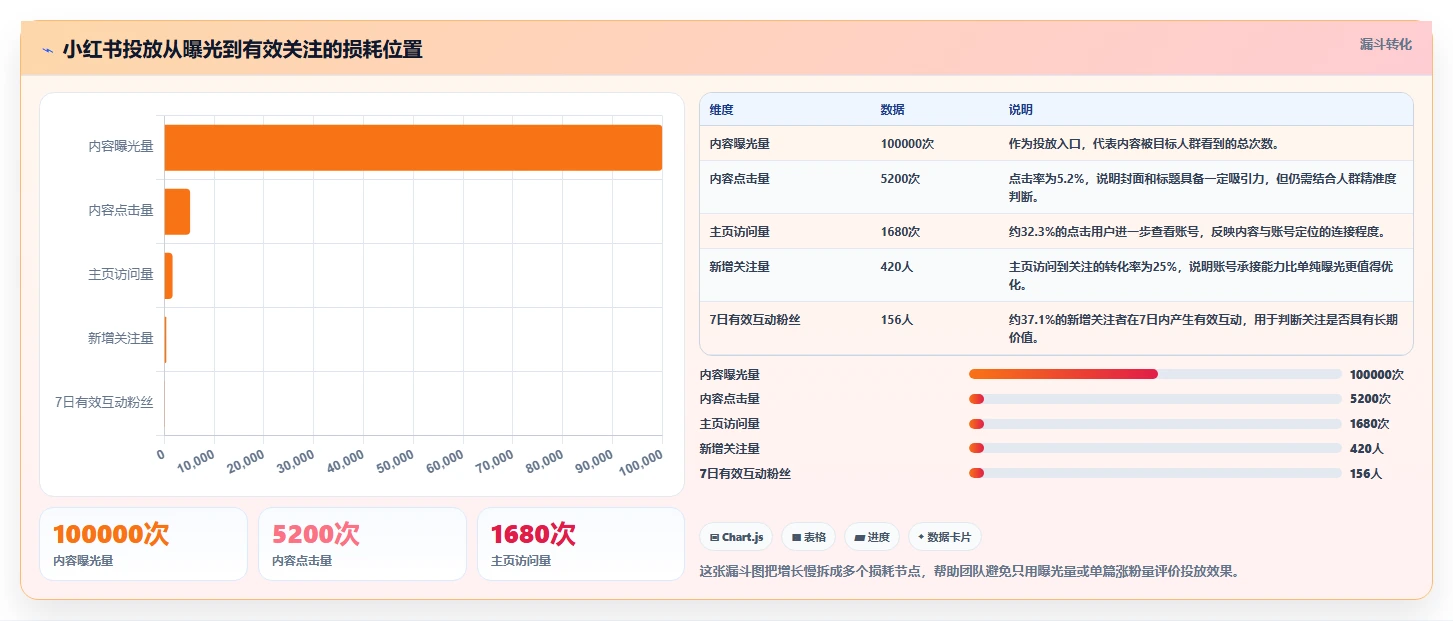Click table cell 7日有效互动粉丝
Image resolution: width=1453 pixels, height=621 pixels.
[755, 320]
